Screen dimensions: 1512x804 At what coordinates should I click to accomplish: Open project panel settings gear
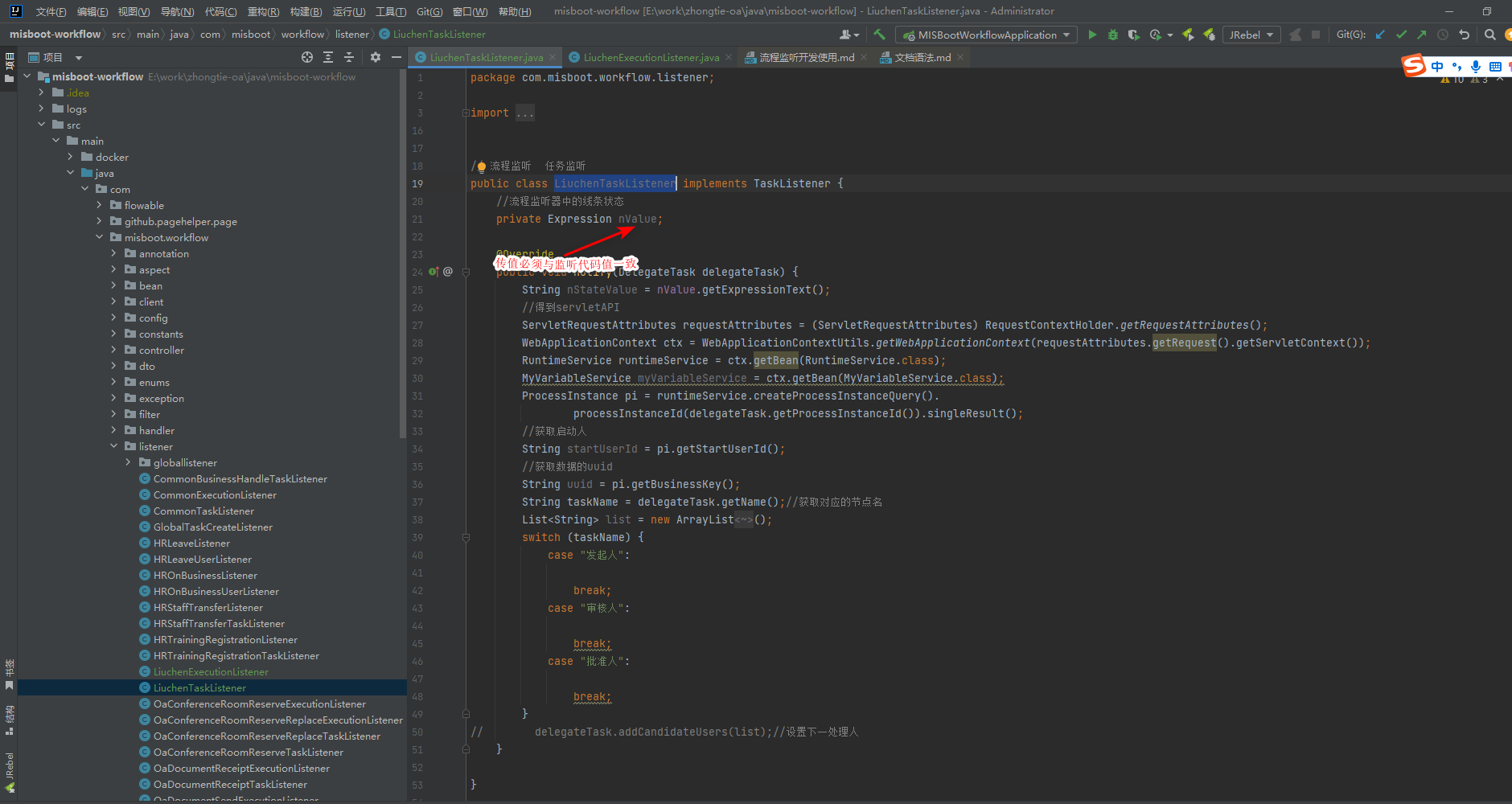(376, 57)
